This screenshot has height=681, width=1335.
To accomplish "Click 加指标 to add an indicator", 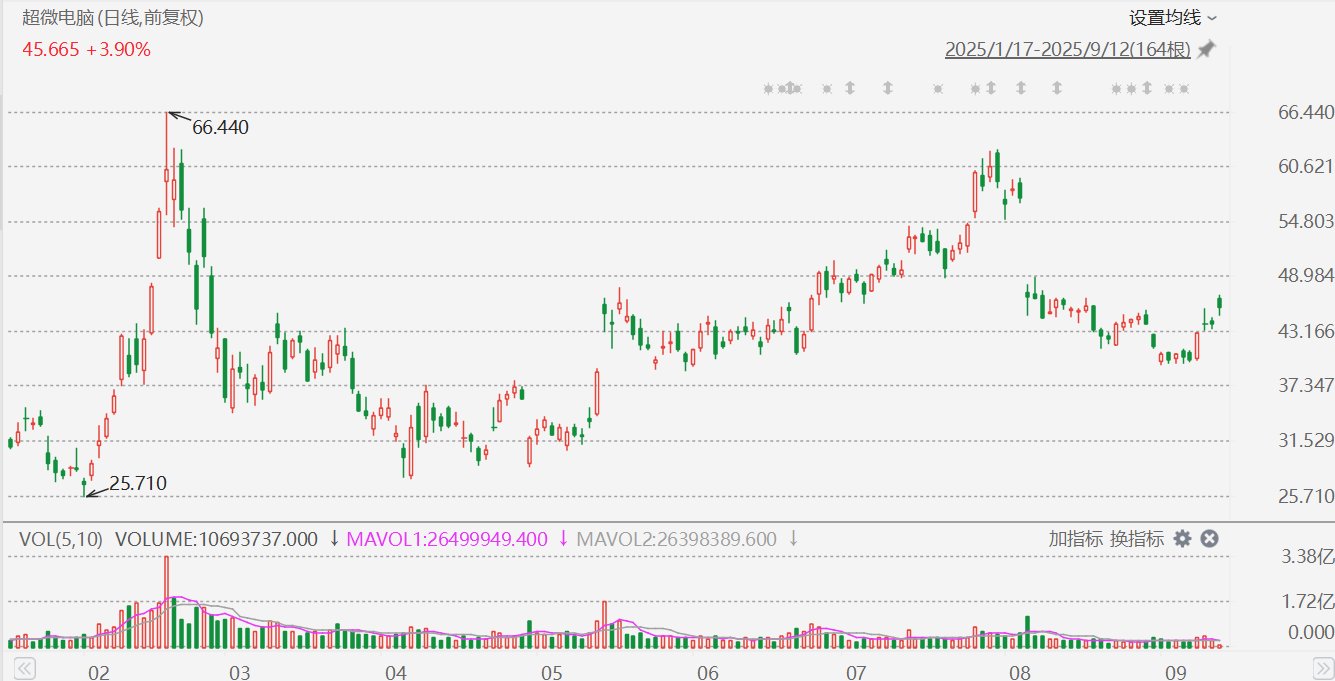I will click(1075, 539).
